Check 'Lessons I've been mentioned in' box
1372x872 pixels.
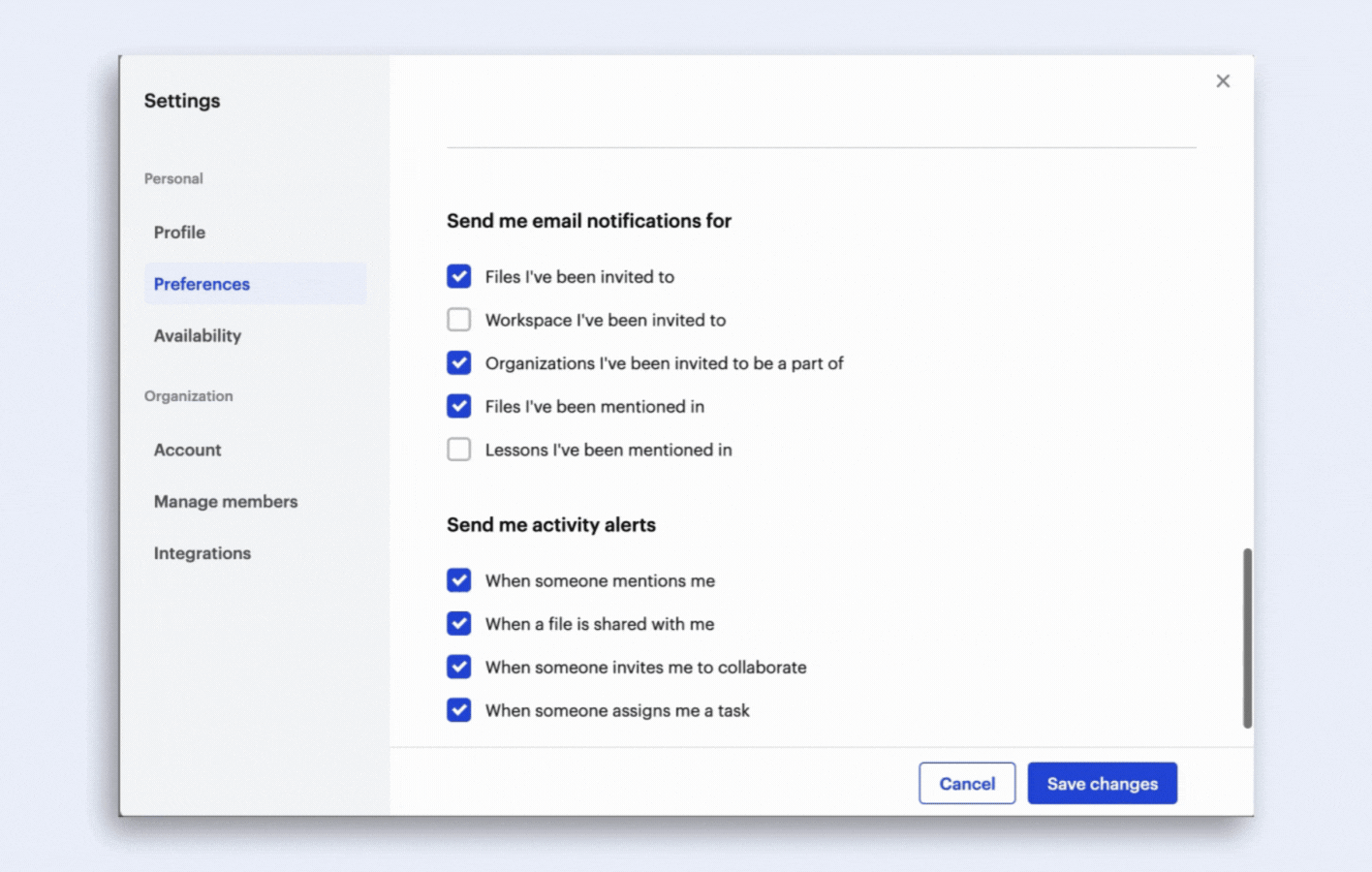(459, 450)
